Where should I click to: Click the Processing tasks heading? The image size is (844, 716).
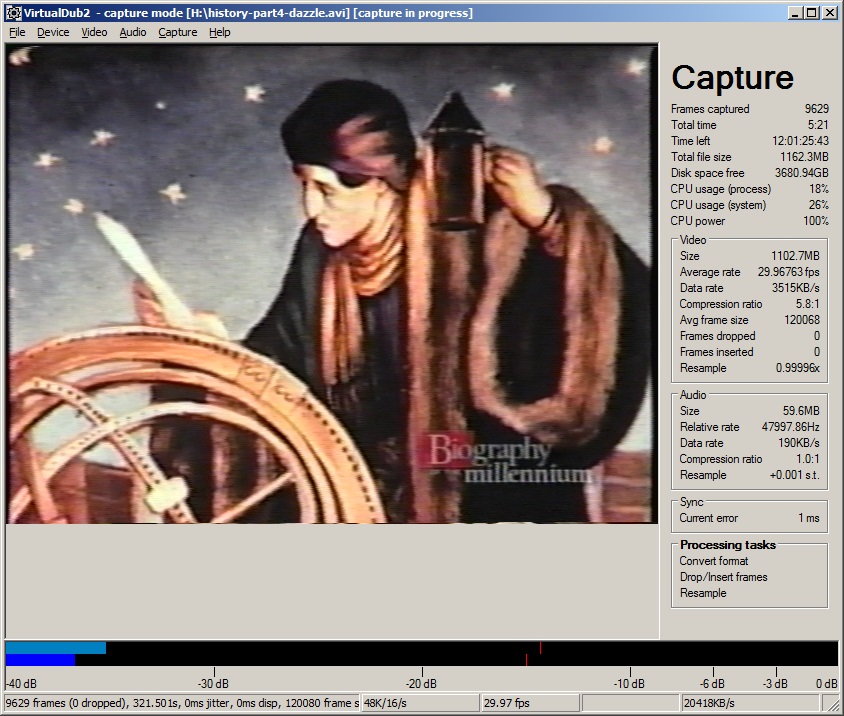(728, 545)
